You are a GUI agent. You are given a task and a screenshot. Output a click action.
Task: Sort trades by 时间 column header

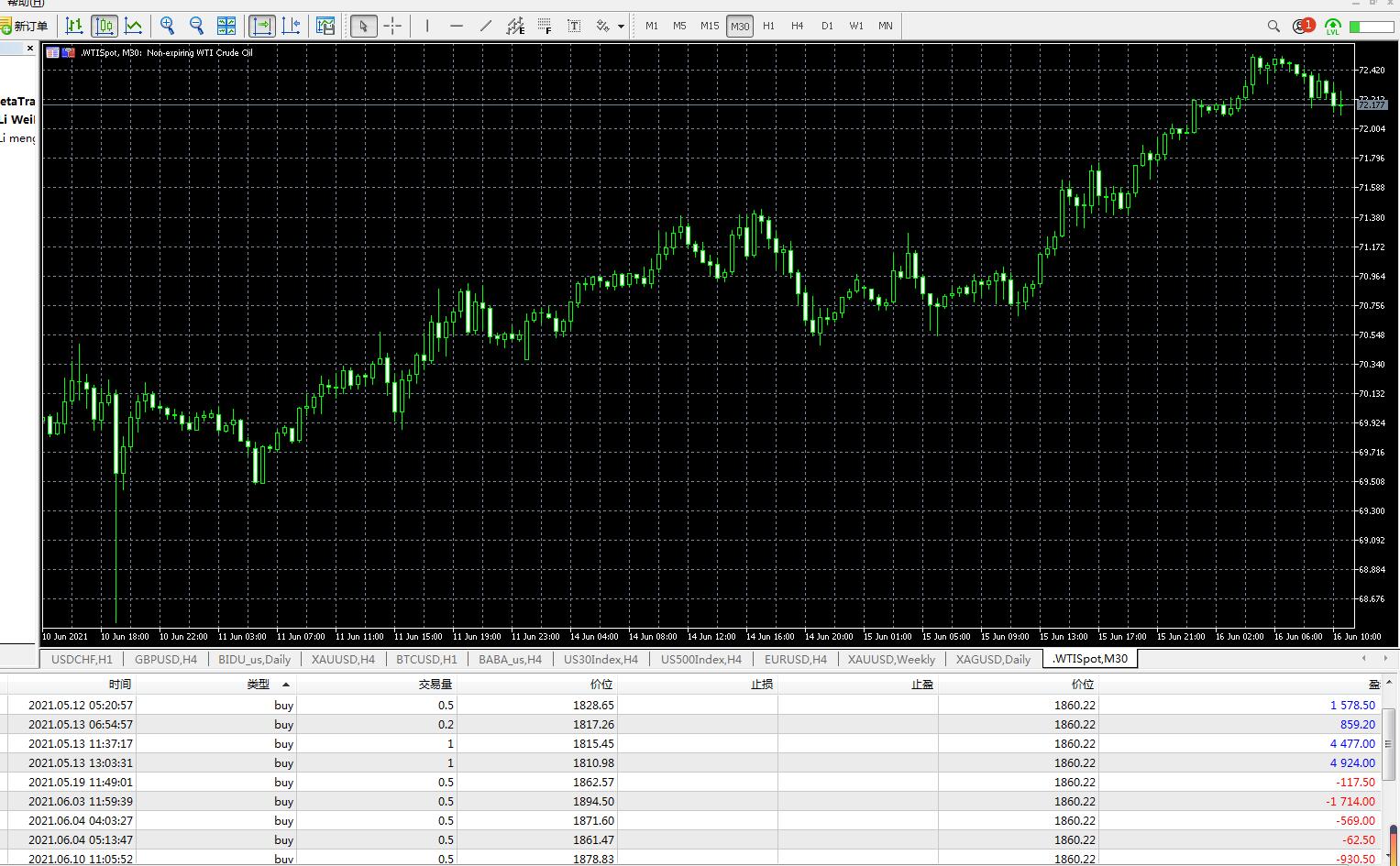pyautogui.click(x=120, y=685)
